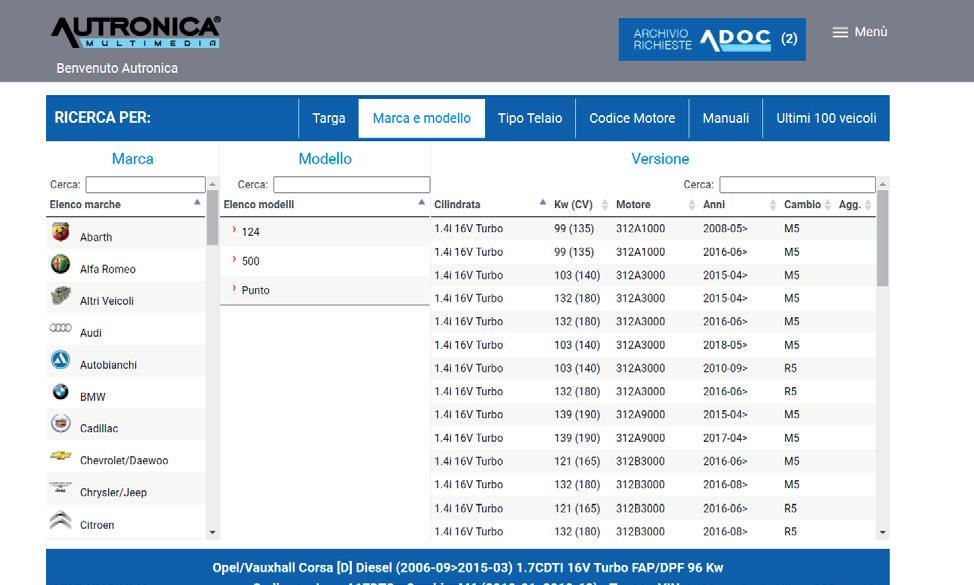Select version 121 (165) 312B3000 M5
The width and height of the screenshot is (974, 585).
pyautogui.click(x=653, y=461)
